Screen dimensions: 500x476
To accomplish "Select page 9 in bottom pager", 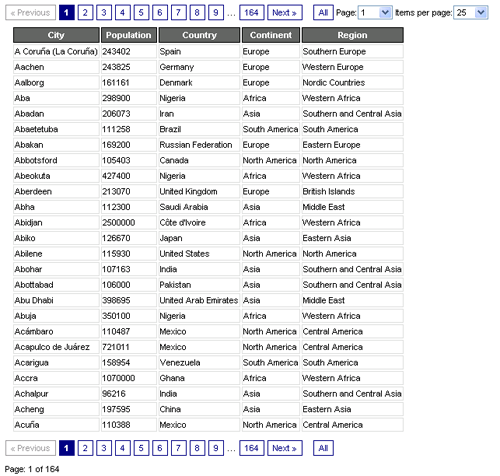I will coord(216,448).
